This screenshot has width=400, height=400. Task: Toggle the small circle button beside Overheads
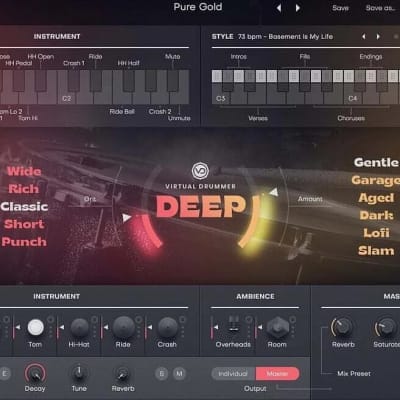[248, 320]
